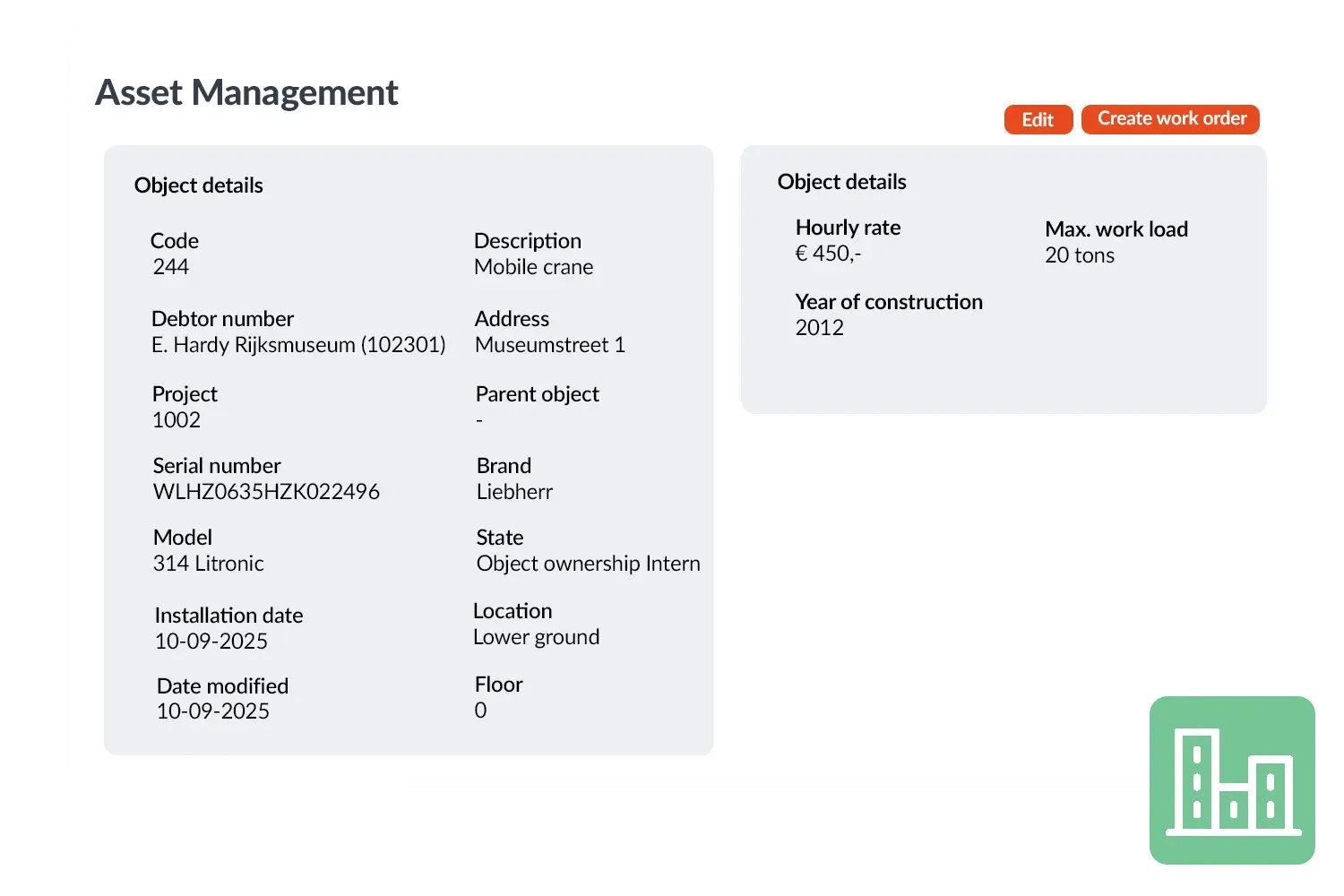The image size is (1344, 896).
Task: Click the hourly rate € 450,-
Action: [x=828, y=254]
